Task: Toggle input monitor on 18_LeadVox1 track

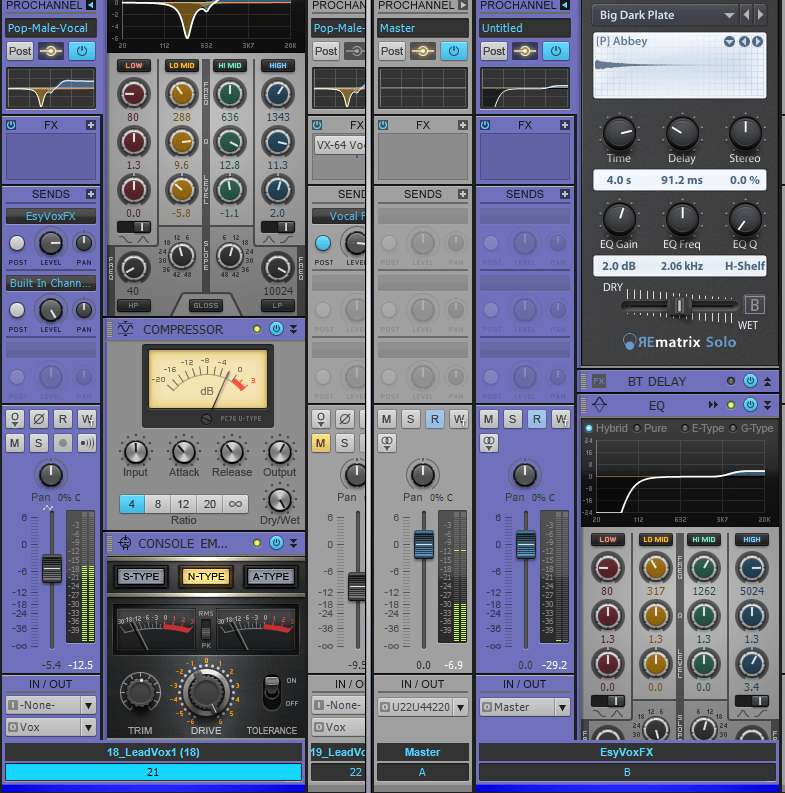Action: 86,443
